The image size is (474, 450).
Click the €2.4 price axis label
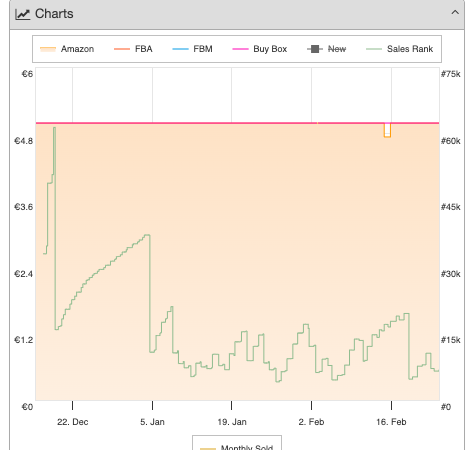pyautogui.click(x=23, y=274)
